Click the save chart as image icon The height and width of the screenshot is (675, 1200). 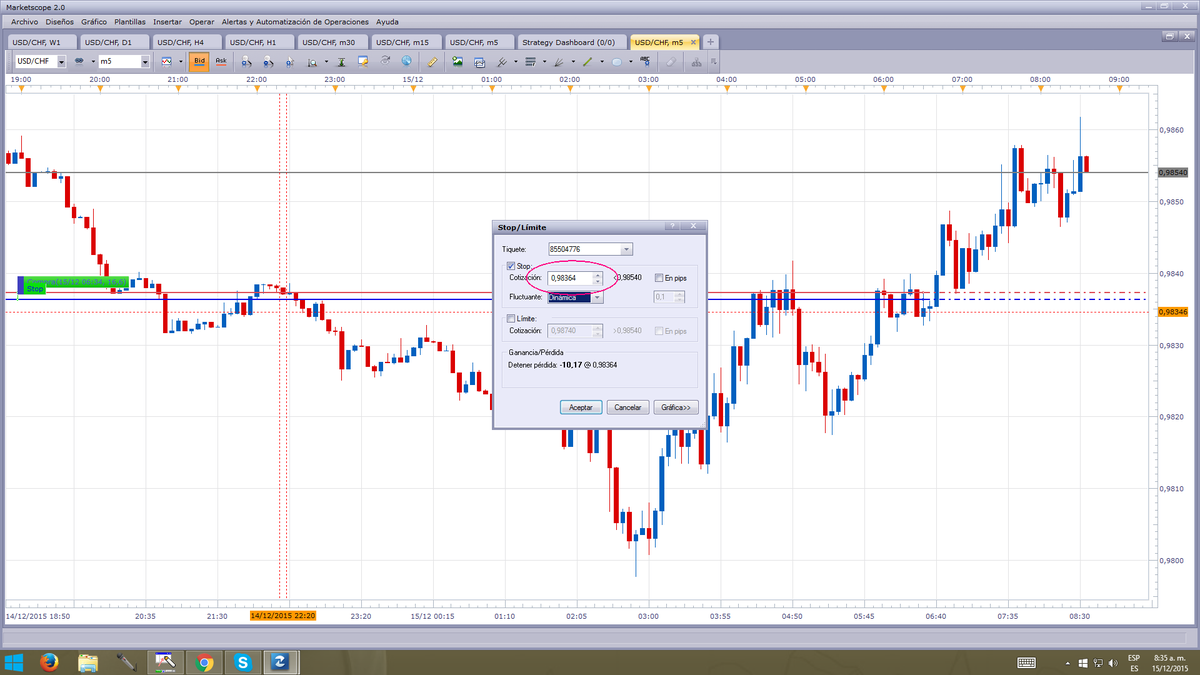pos(458,61)
